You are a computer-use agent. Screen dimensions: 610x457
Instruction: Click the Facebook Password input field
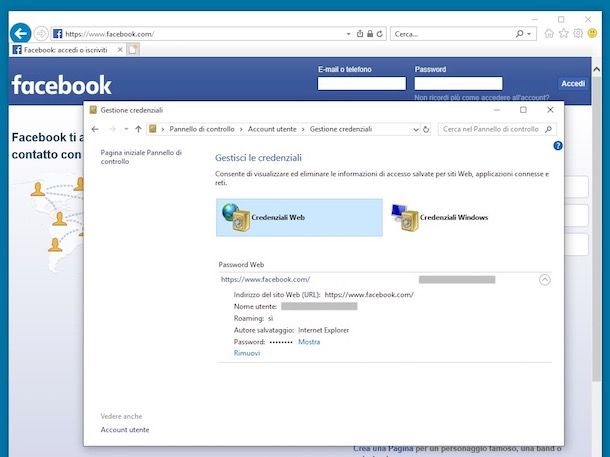click(458, 83)
